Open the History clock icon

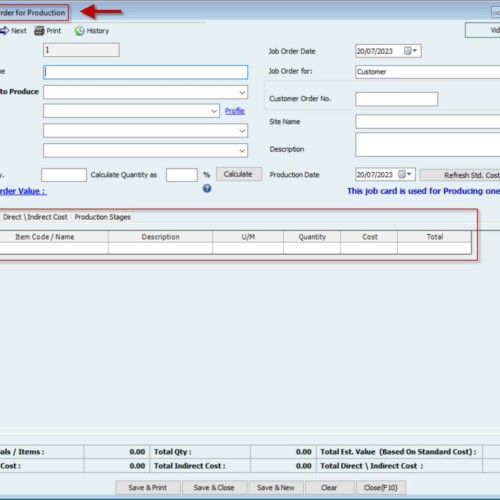click(x=79, y=31)
